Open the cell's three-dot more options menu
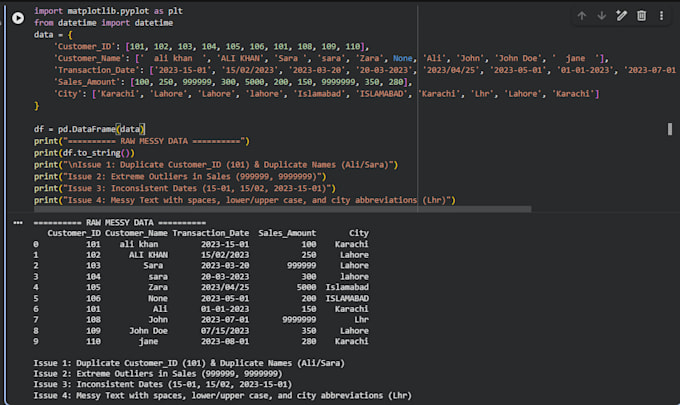The width and height of the screenshot is (680, 405). tap(661, 16)
